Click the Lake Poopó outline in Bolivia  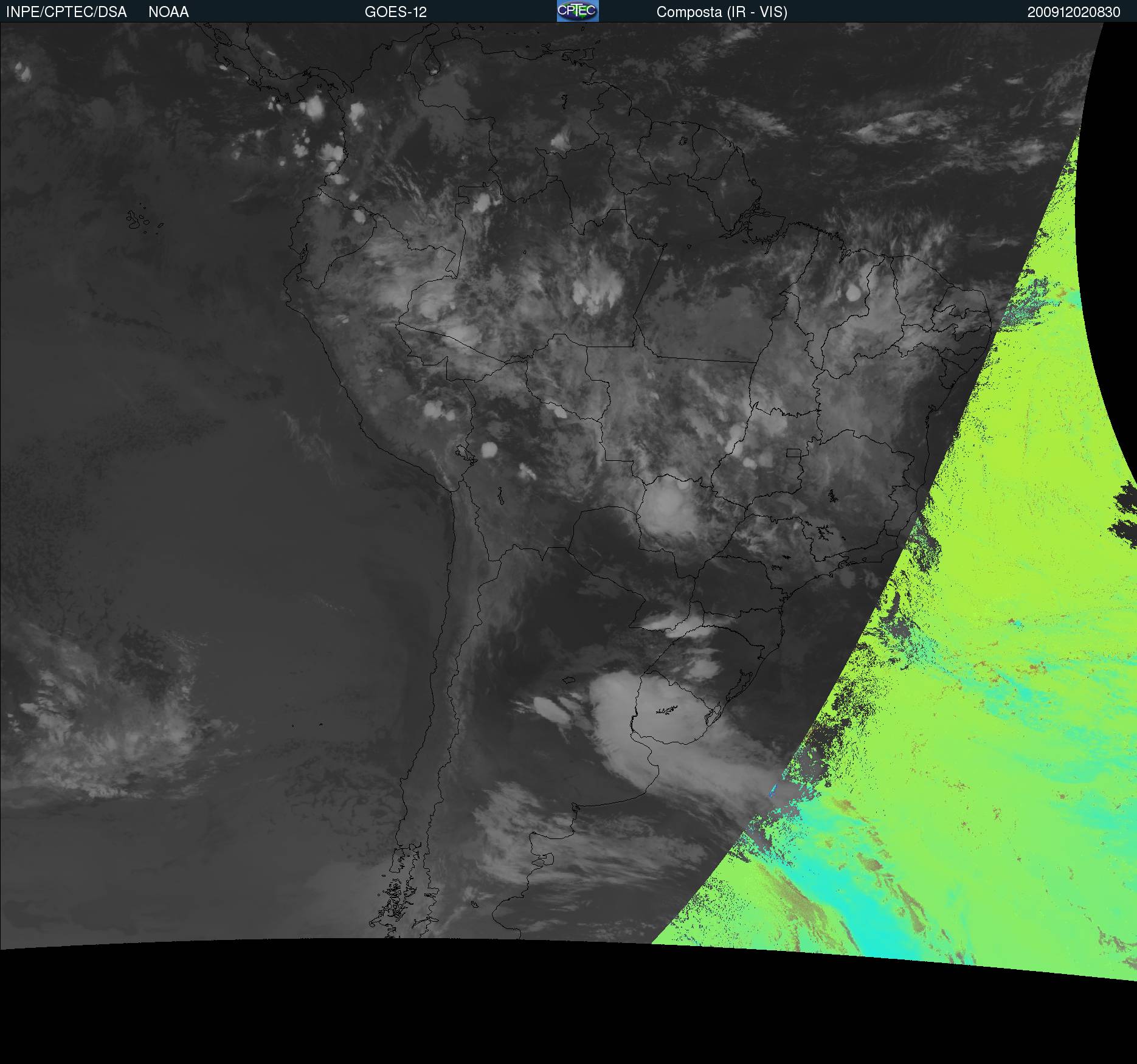[500, 496]
